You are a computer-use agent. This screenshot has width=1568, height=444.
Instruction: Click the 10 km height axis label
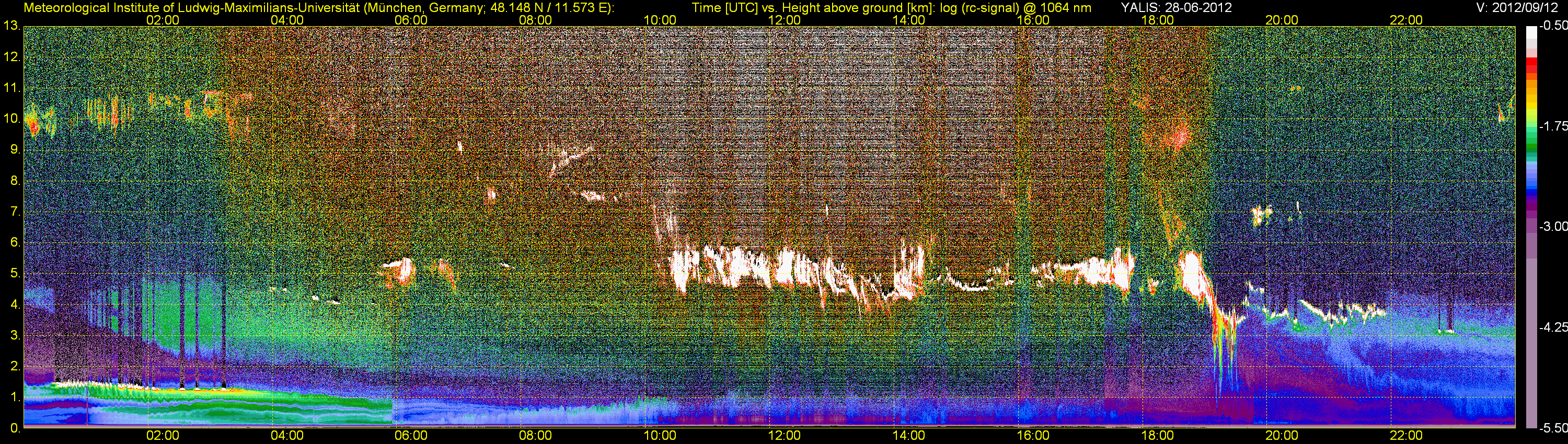[x=11, y=119]
